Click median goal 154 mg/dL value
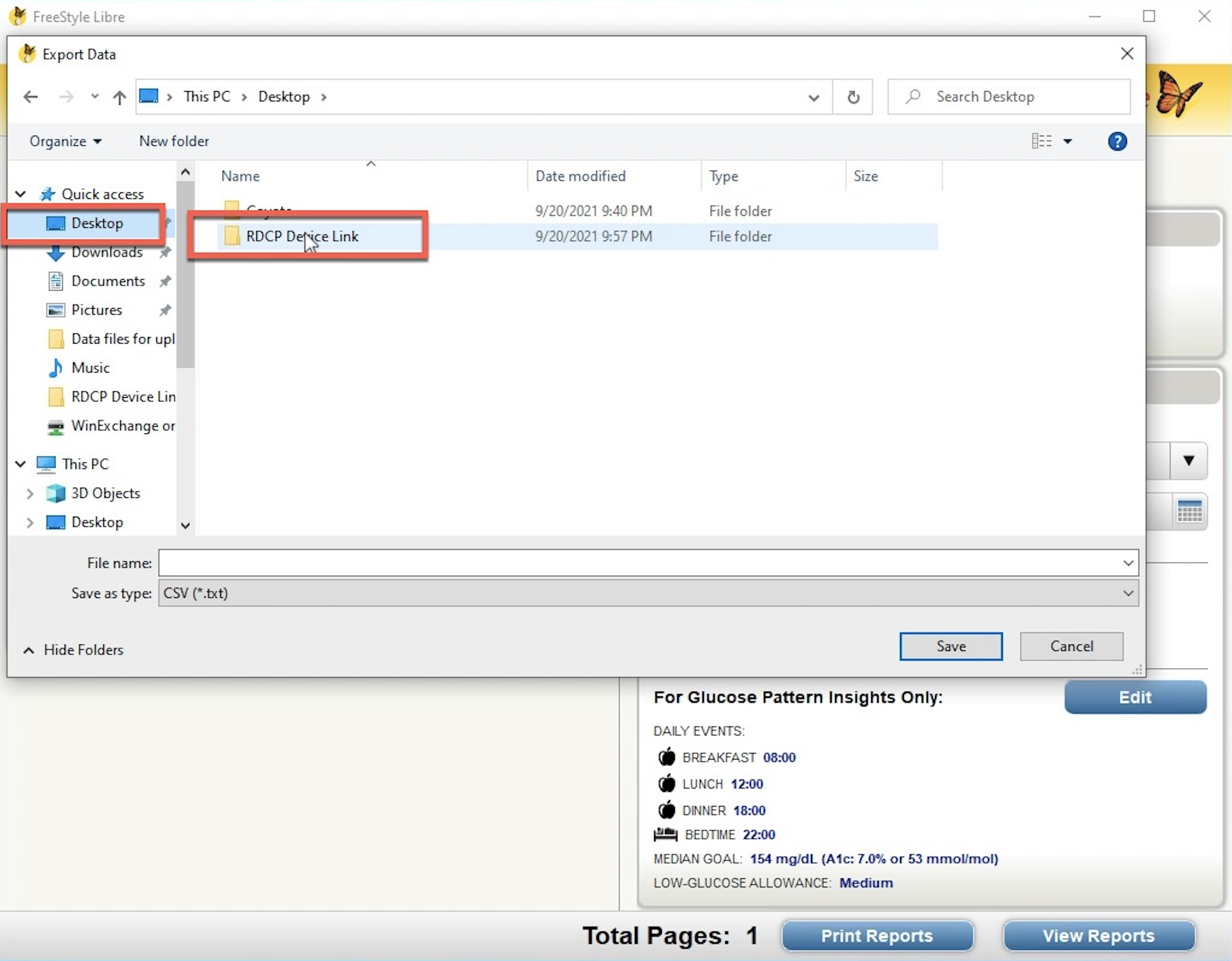The width and height of the screenshot is (1232, 961). click(874, 859)
